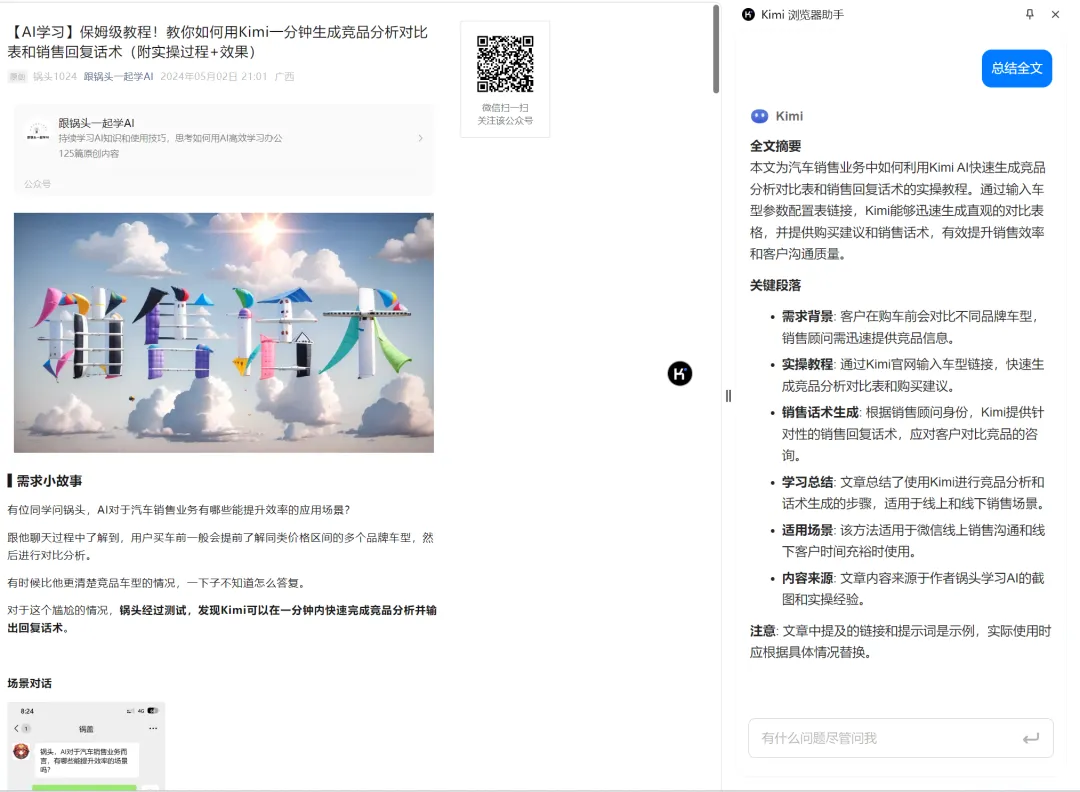Focus the 有什么问题尽管问我 input field
The image size is (1080, 792).
pos(885,738)
